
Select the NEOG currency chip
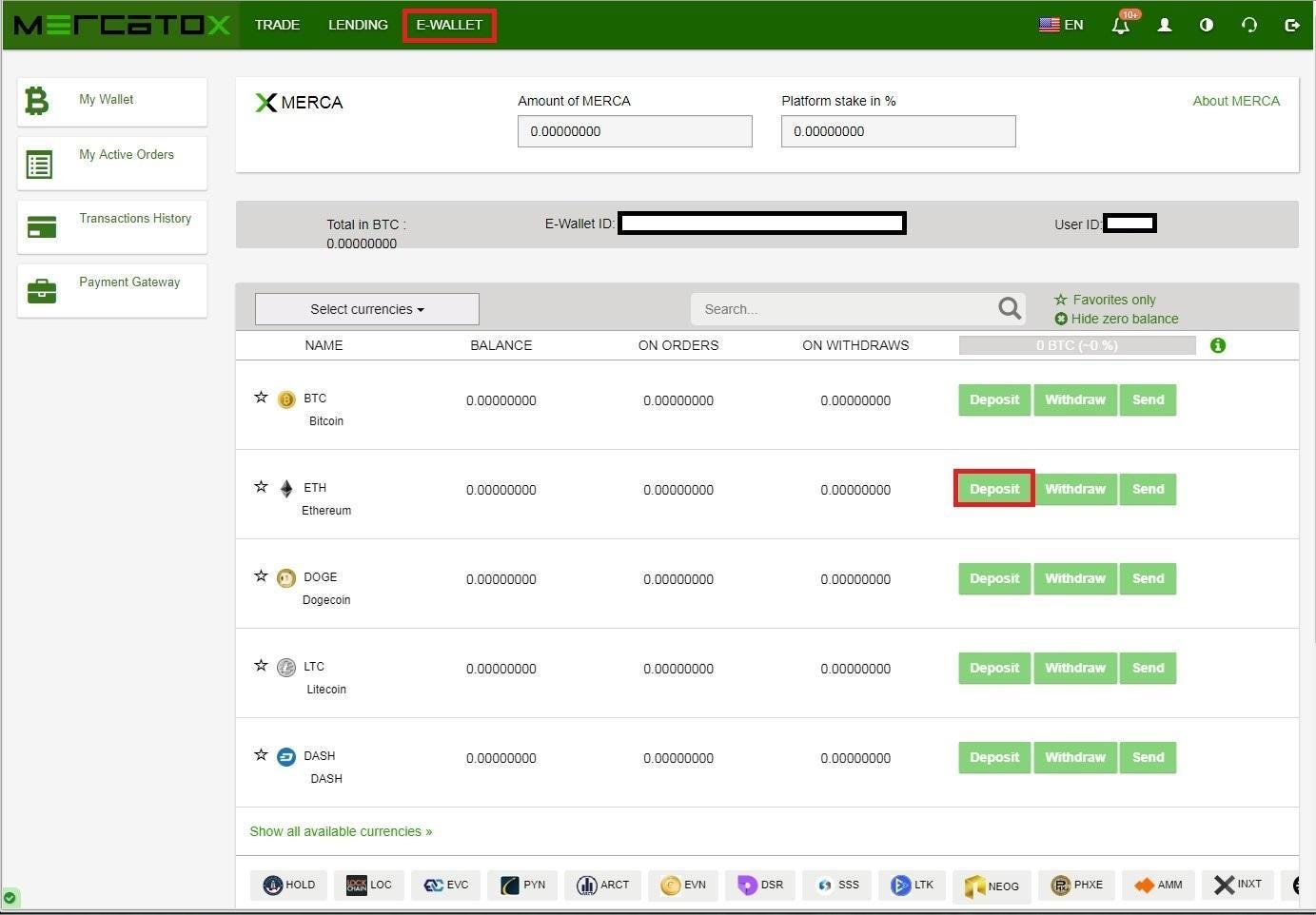[992, 886]
